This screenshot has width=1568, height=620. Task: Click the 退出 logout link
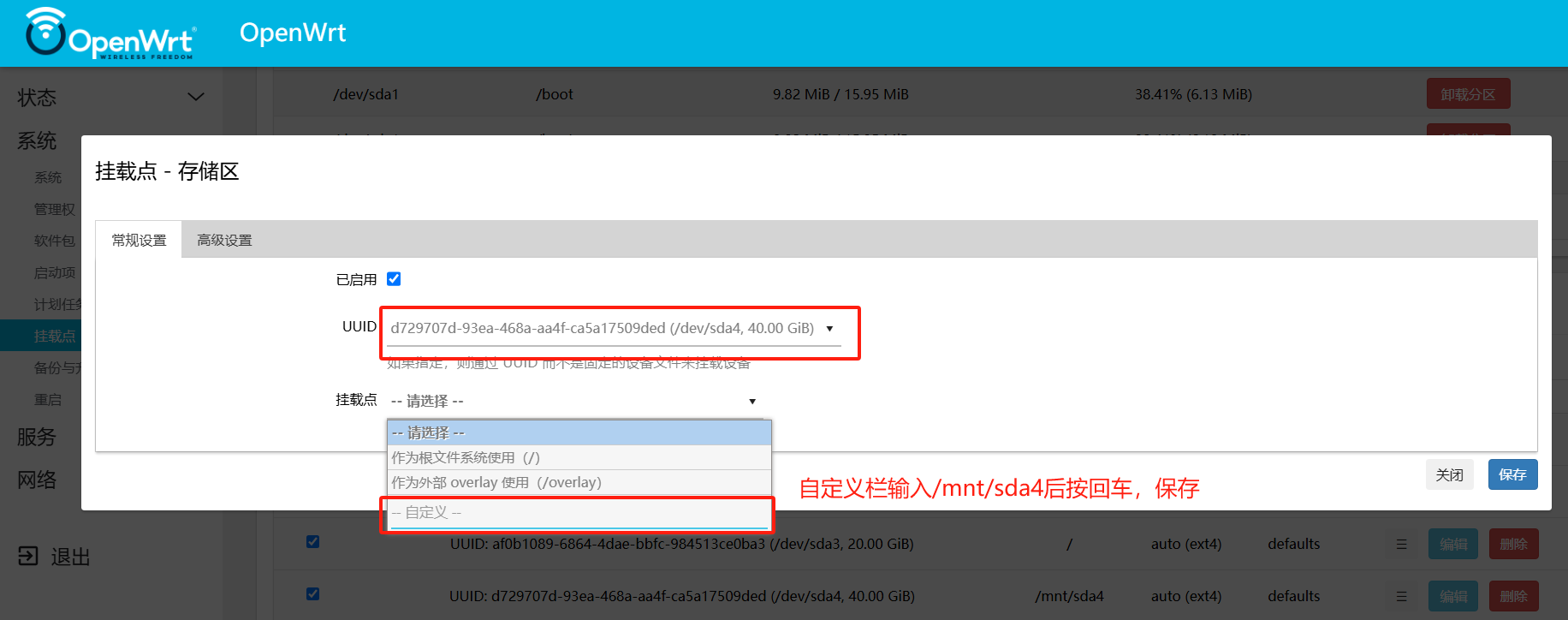click(x=70, y=557)
